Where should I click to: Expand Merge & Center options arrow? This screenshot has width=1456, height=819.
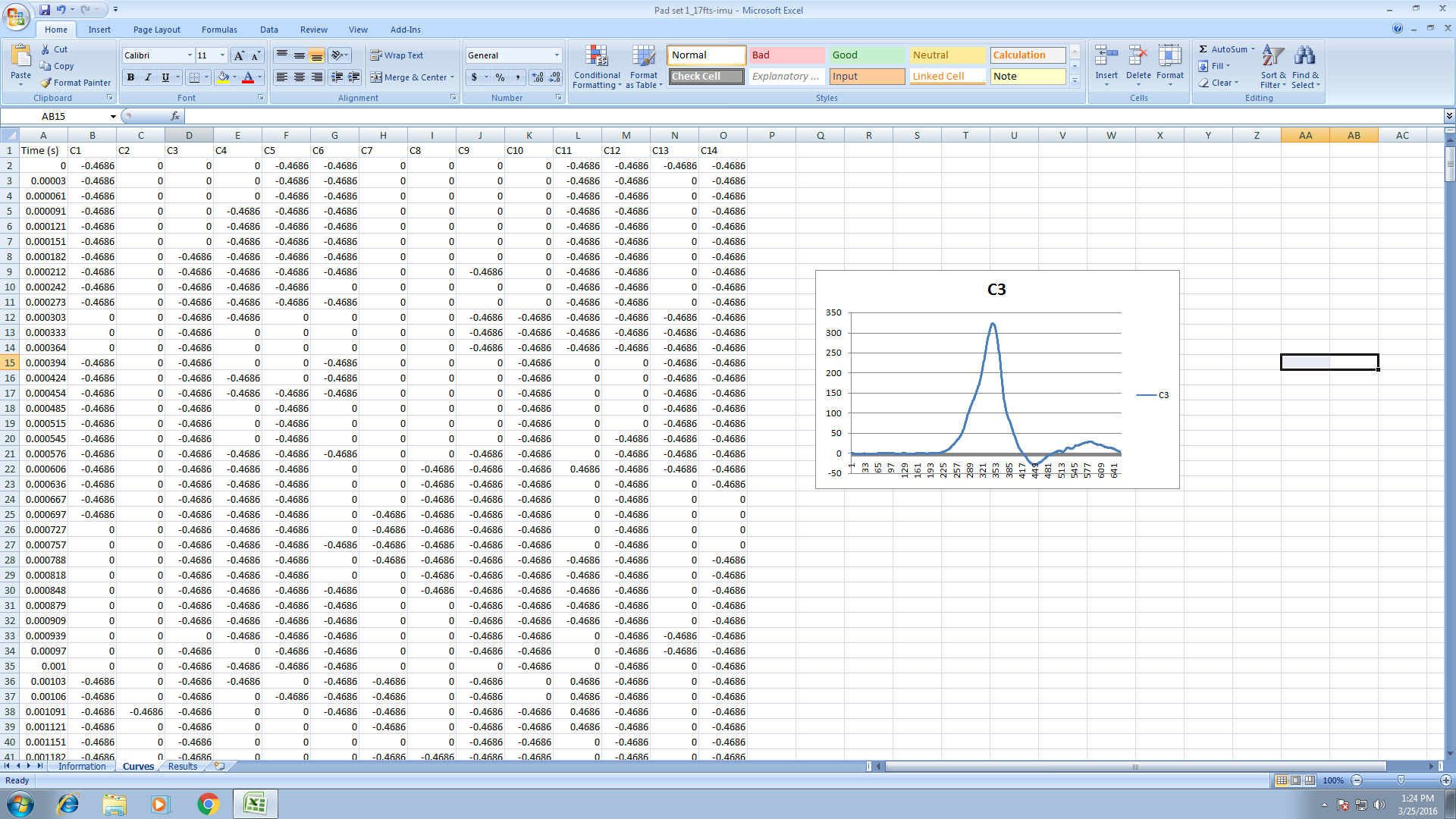click(452, 77)
